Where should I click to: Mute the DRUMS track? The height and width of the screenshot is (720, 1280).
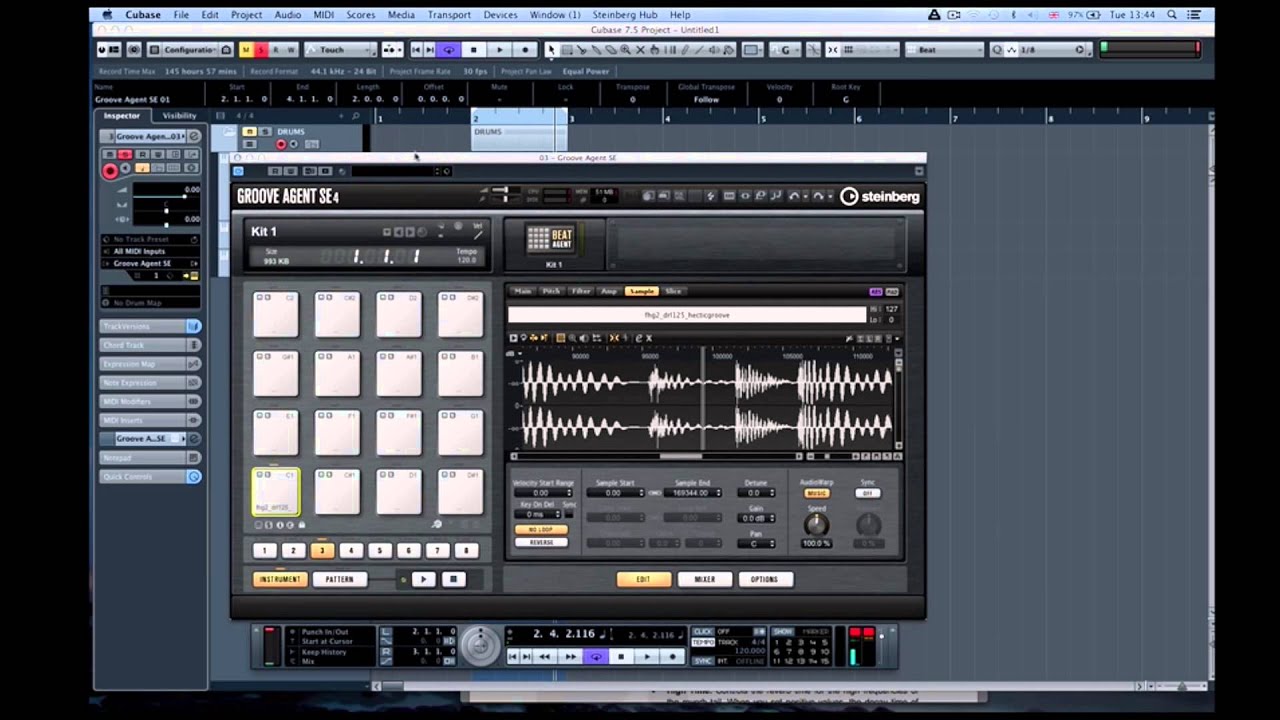pos(250,132)
